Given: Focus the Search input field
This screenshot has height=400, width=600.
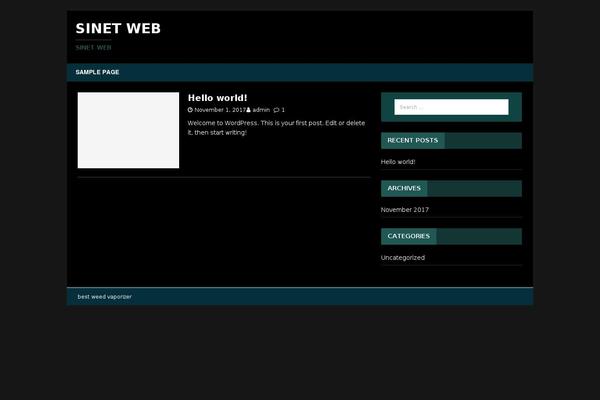Looking at the screenshot, I should point(452,107).
